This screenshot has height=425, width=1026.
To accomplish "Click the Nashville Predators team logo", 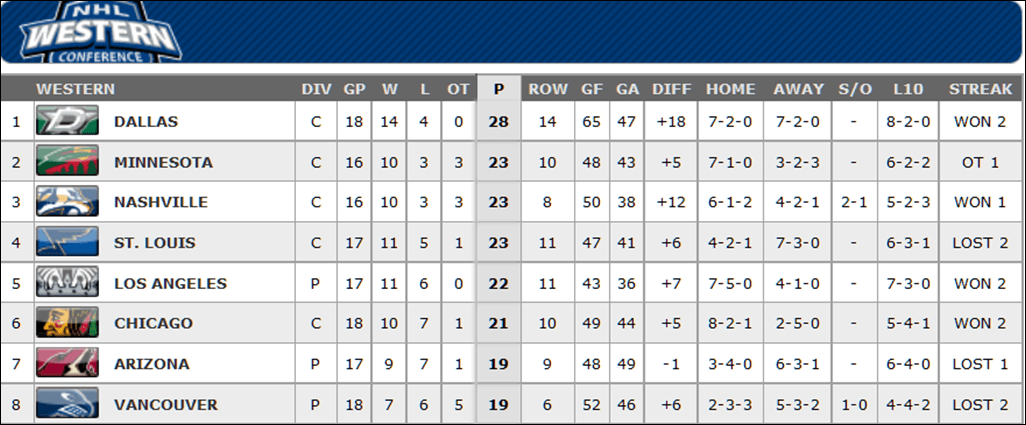I will click(x=67, y=203).
